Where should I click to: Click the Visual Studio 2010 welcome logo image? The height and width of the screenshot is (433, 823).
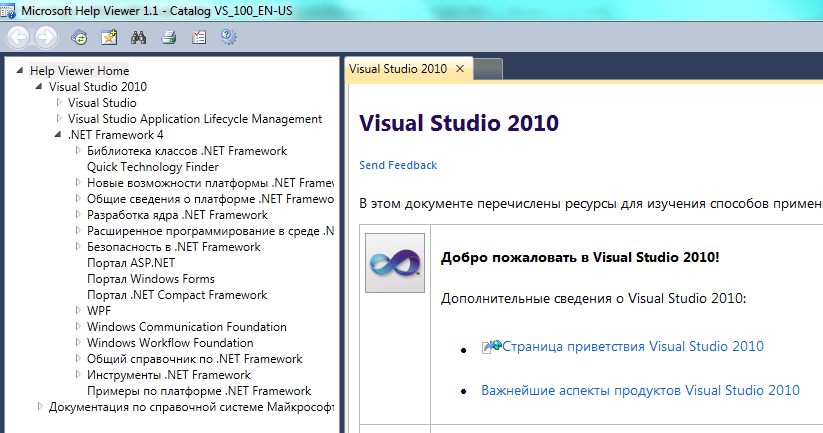point(394,262)
